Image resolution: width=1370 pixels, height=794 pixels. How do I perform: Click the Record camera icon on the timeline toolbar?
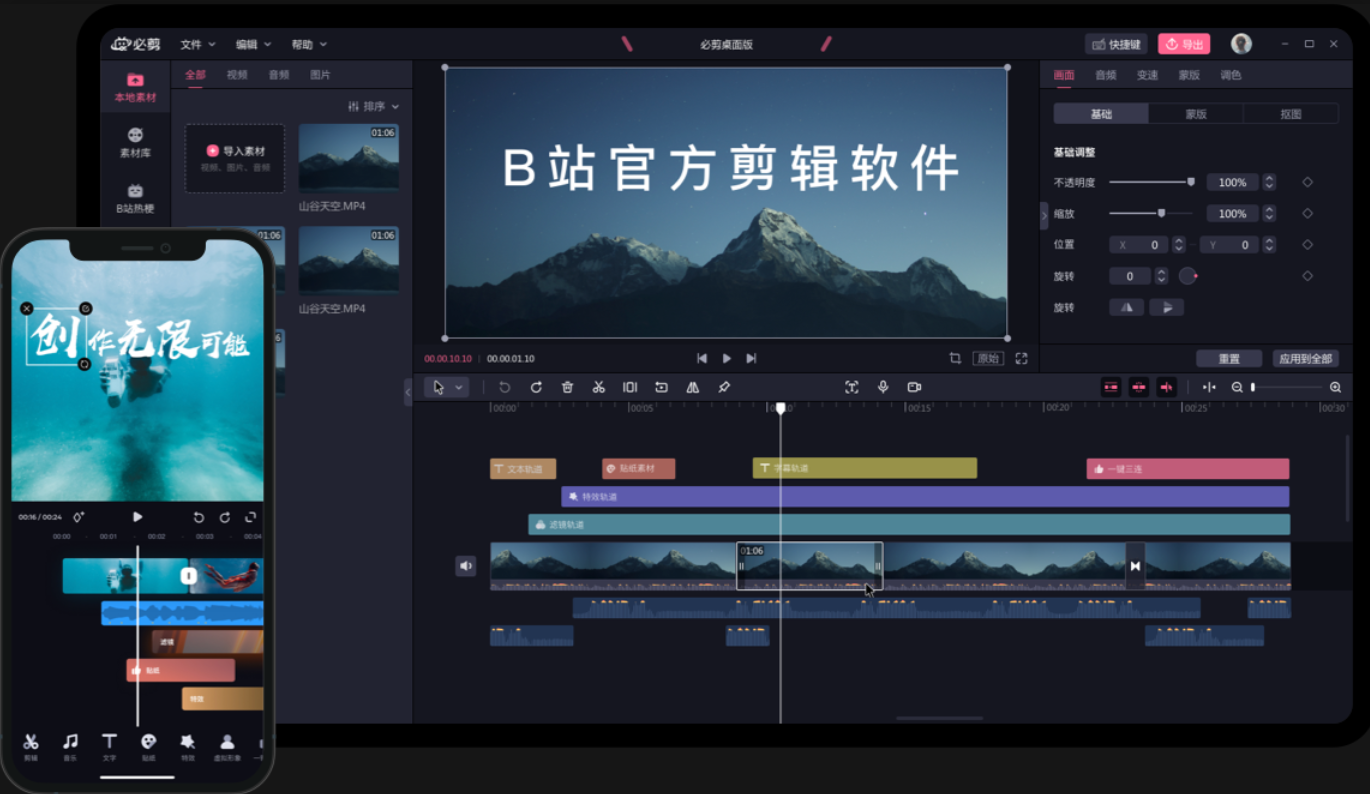[913, 387]
